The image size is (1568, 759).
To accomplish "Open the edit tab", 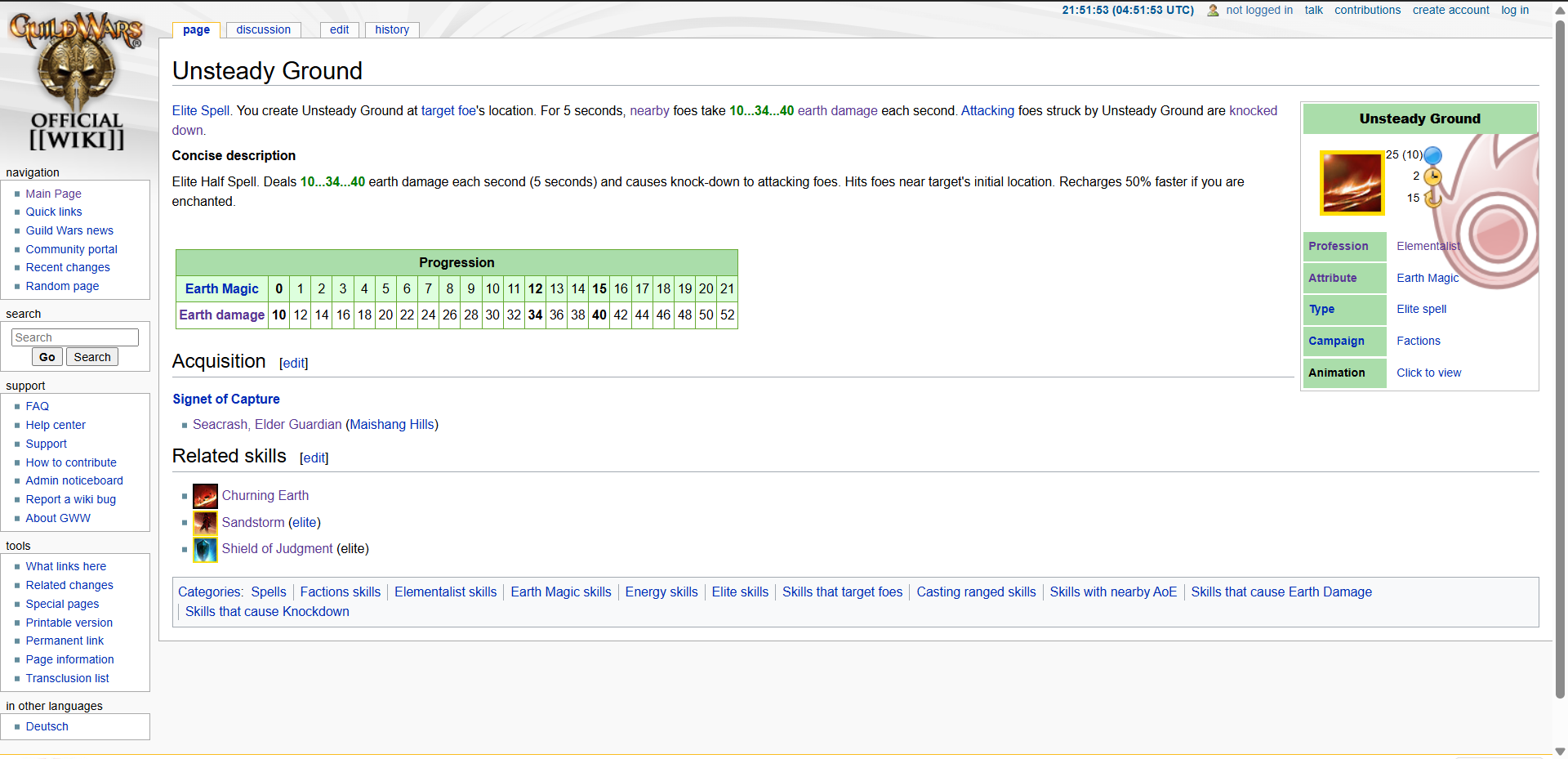I will (x=339, y=29).
